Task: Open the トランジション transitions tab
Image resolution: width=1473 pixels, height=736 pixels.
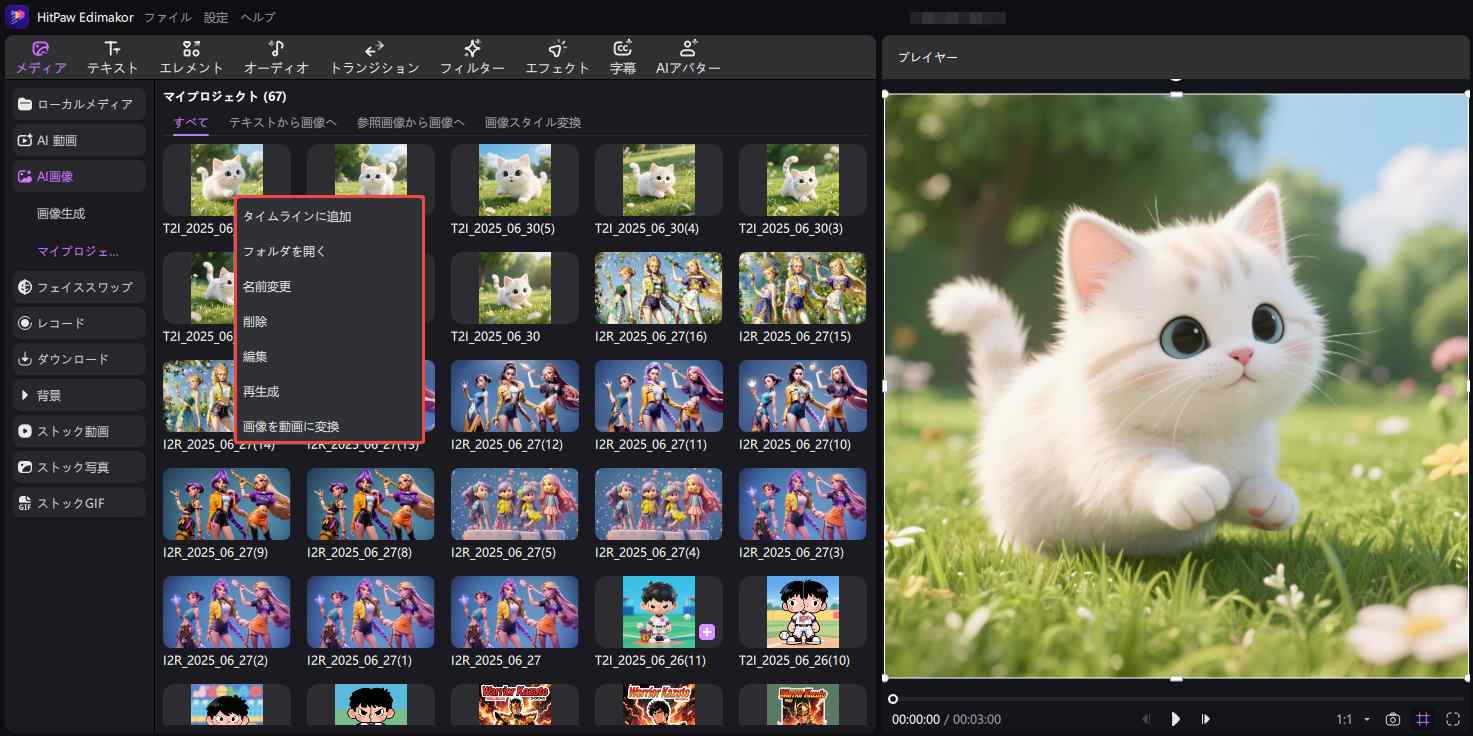Action: pos(374,58)
